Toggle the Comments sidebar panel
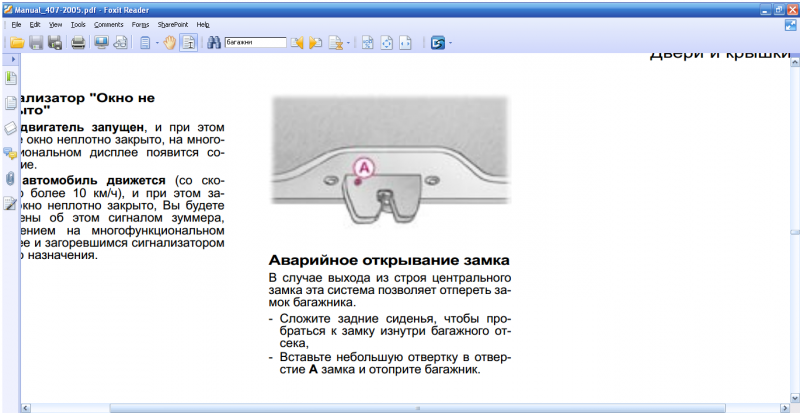 [11, 153]
